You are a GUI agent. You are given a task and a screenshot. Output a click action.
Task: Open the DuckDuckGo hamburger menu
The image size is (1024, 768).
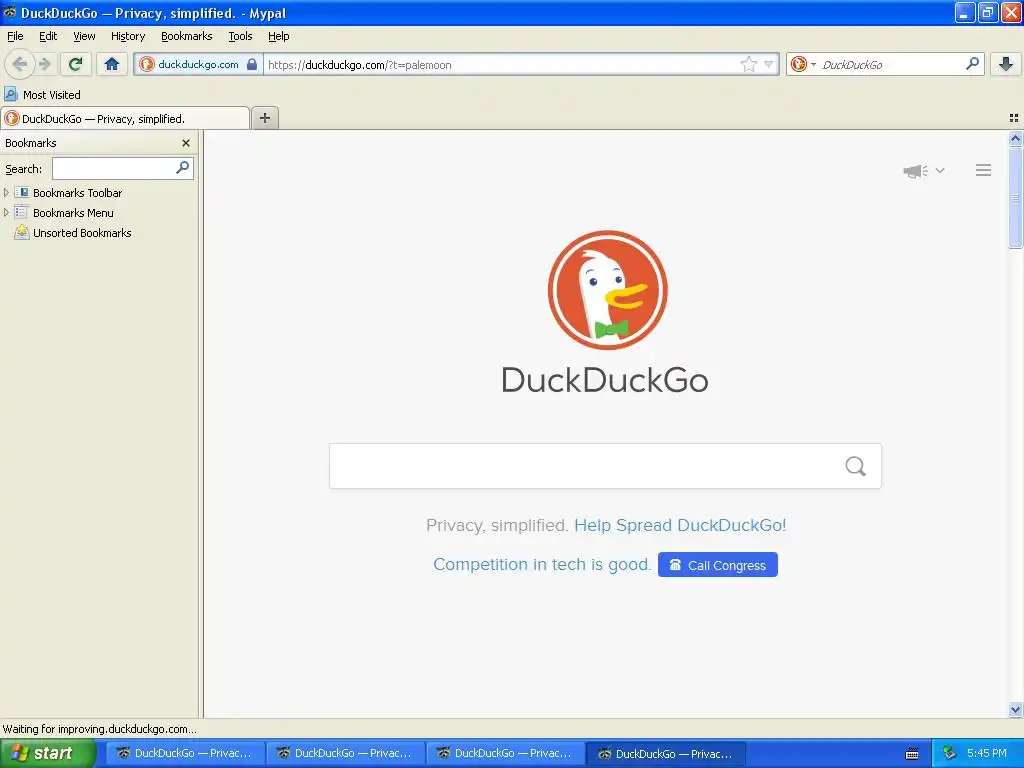coord(984,170)
